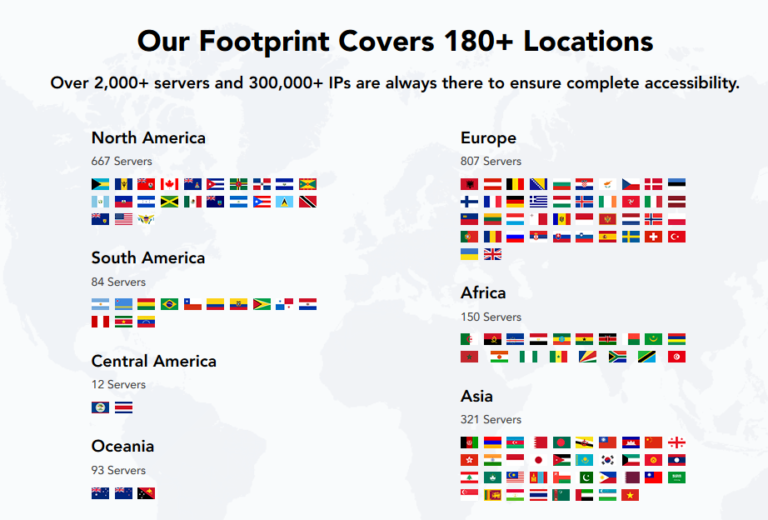Click the '93 Servers' text
Image resolution: width=768 pixels, height=520 pixels.
[x=119, y=471]
